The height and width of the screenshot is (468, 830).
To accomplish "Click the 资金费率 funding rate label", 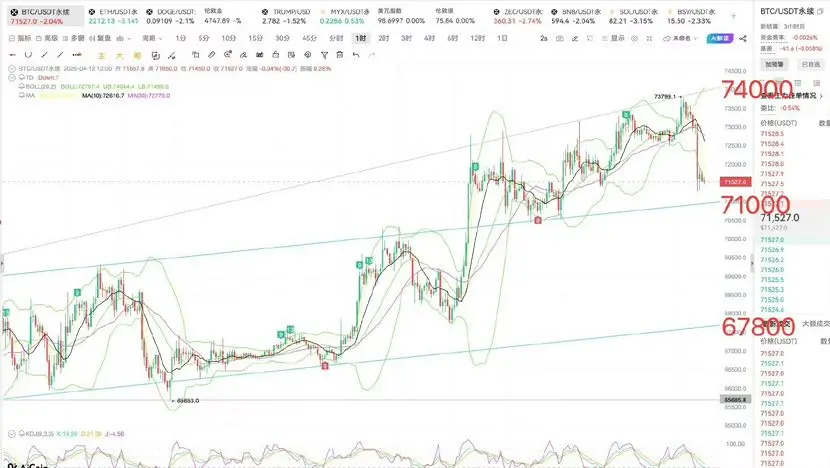I will (x=773, y=38).
